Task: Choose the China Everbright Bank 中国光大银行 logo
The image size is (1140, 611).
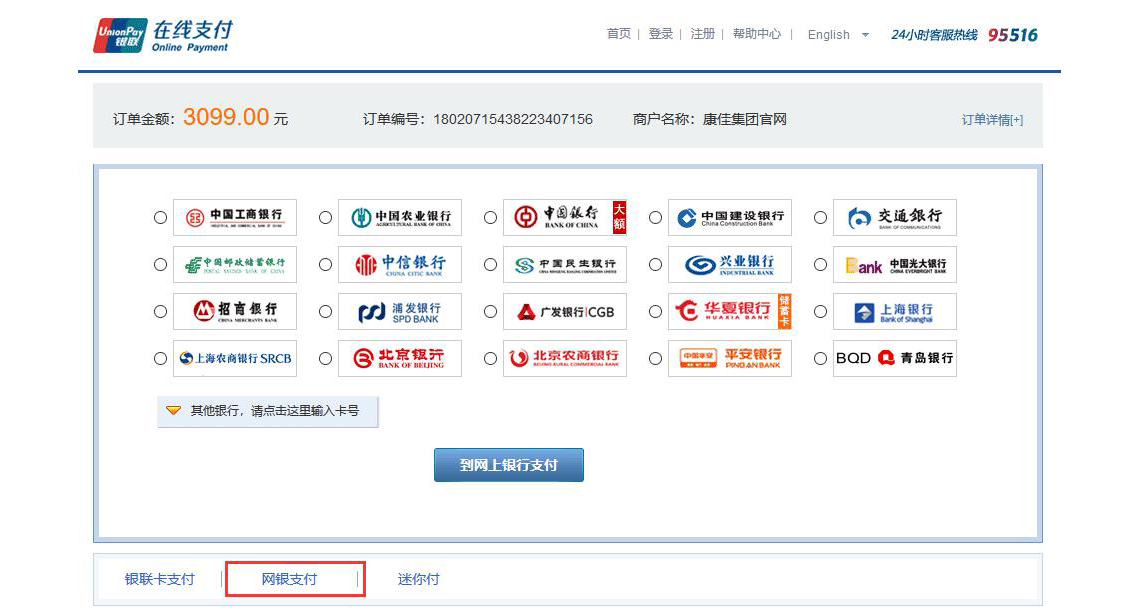Action: [x=895, y=265]
